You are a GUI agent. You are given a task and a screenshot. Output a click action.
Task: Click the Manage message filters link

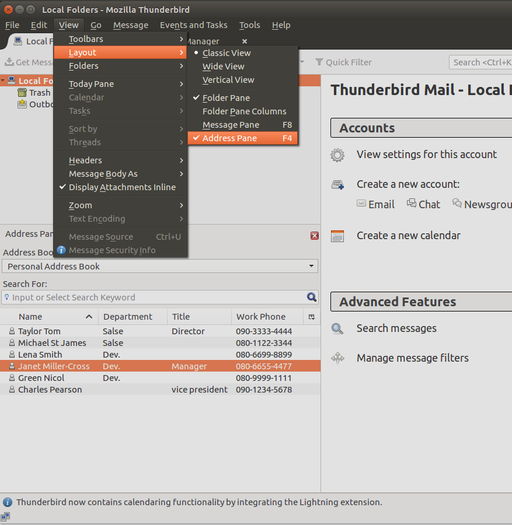point(412,358)
